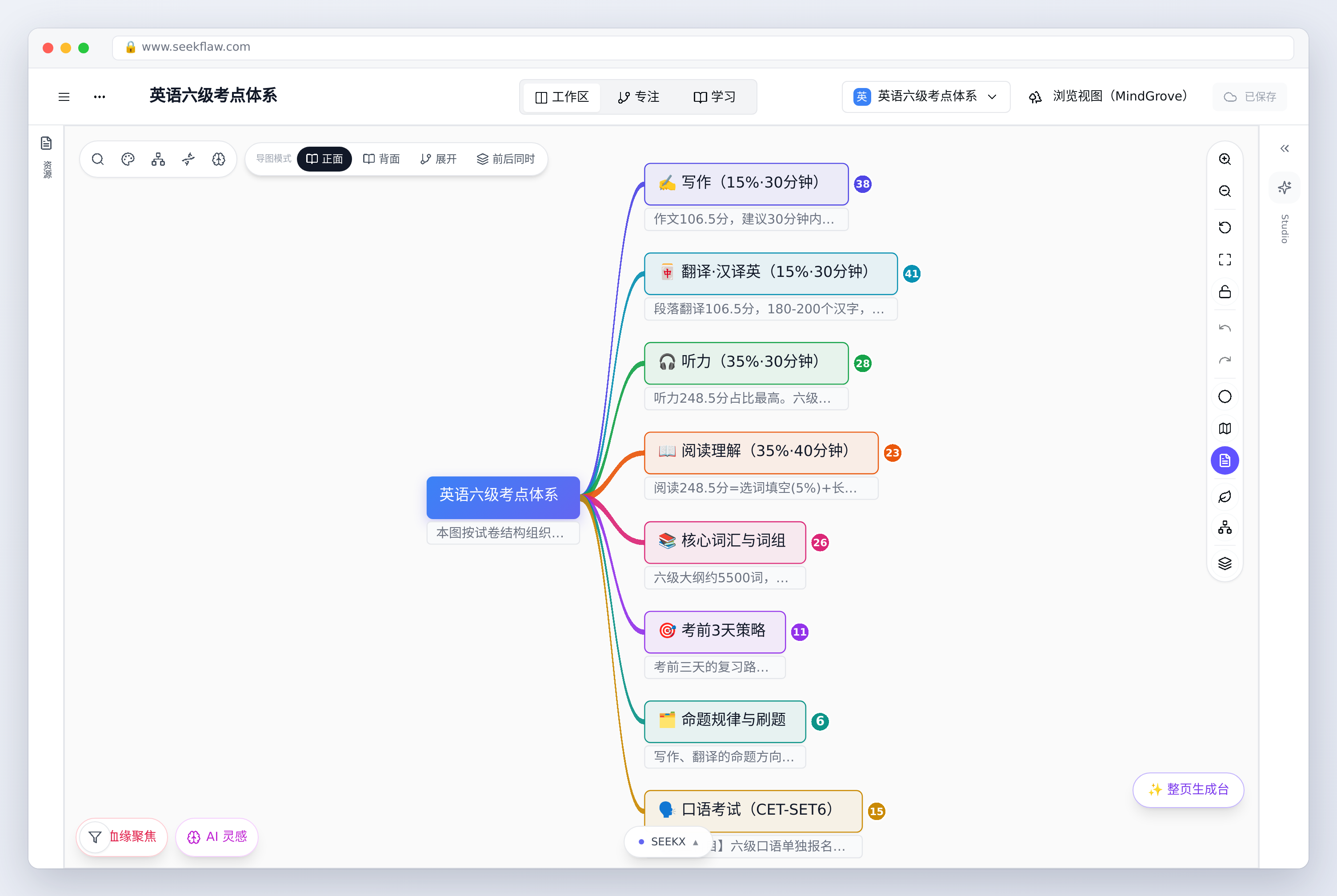The image size is (1337, 896).
Task: Click the layers stack icon in right toolbar
Action: [x=1225, y=564]
